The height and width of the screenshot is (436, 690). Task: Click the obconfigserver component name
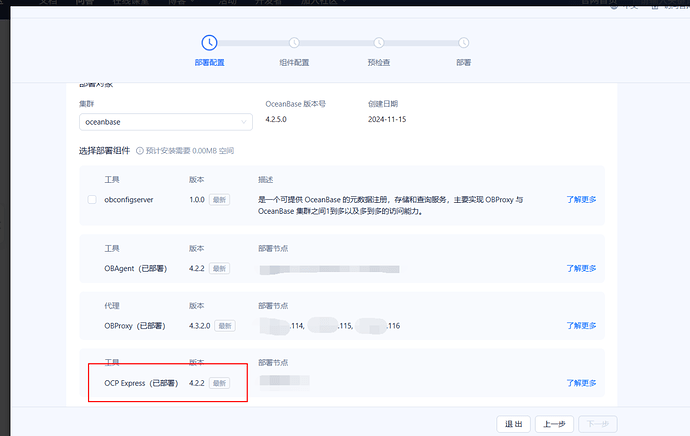[128, 200]
